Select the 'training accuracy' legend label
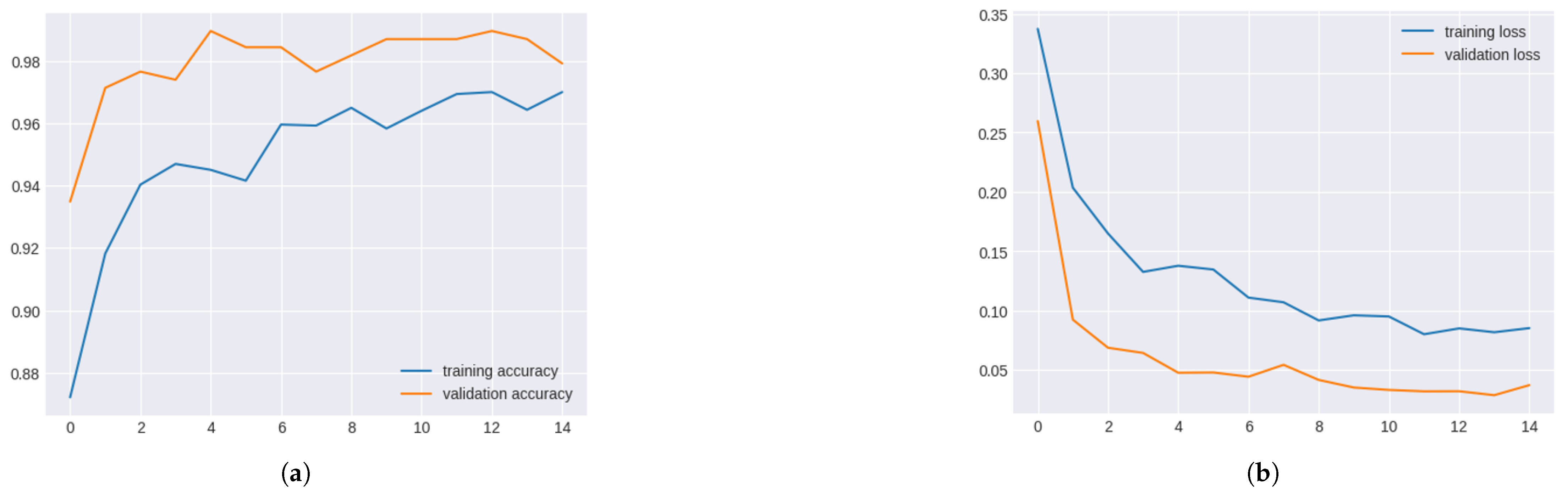1568x497 pixels. coord(500,371)
